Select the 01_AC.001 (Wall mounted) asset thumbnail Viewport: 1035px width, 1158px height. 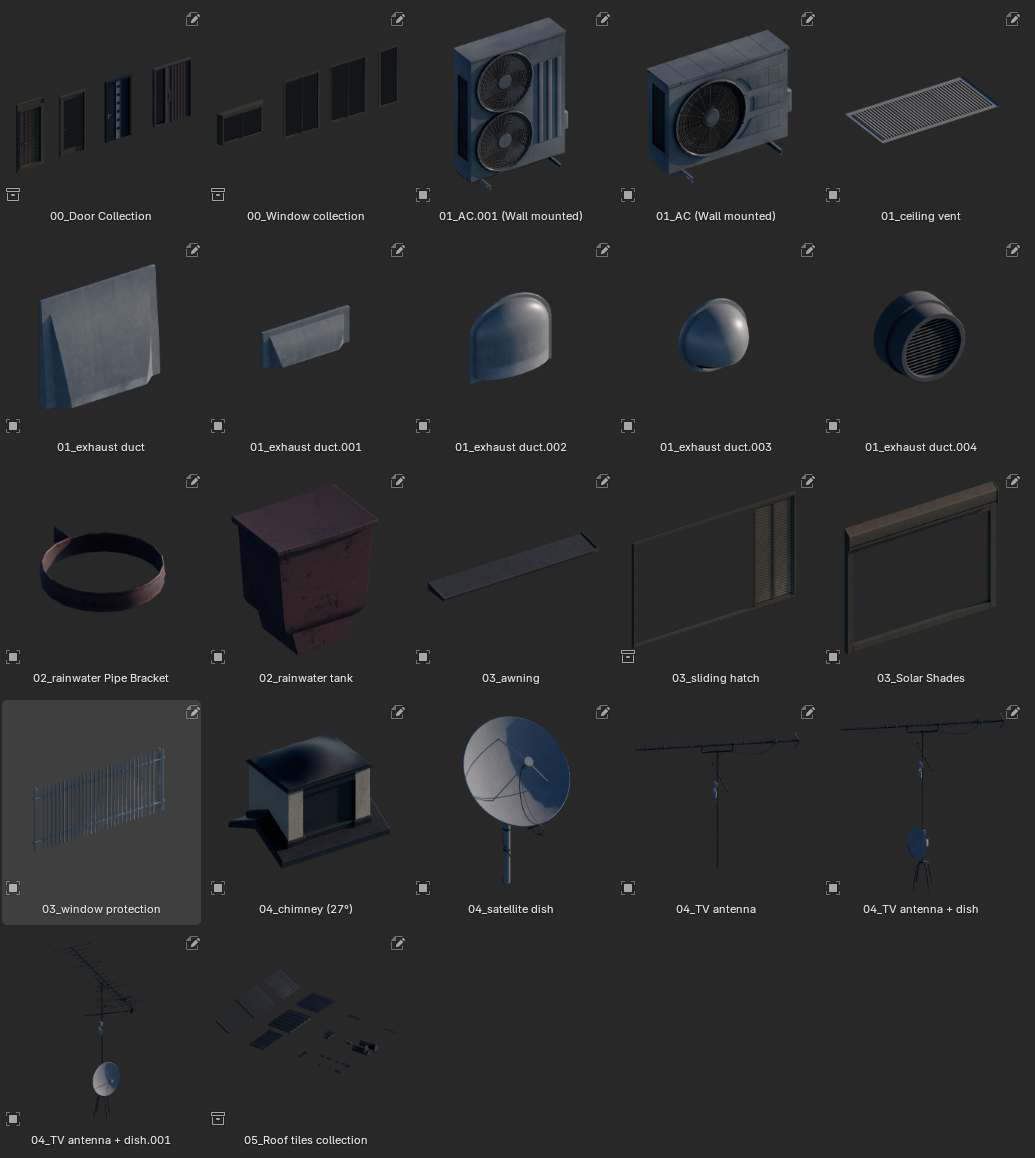pos(511,103)
